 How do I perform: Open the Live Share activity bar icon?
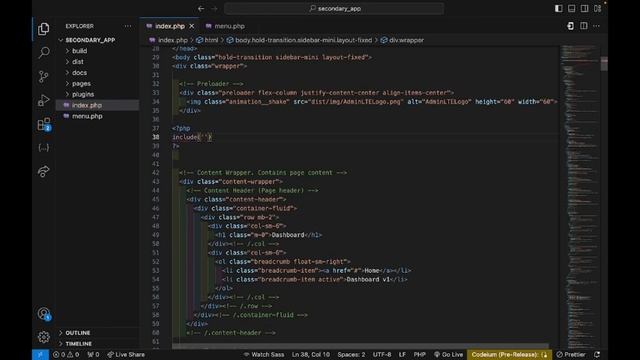[x=44, y=171]
